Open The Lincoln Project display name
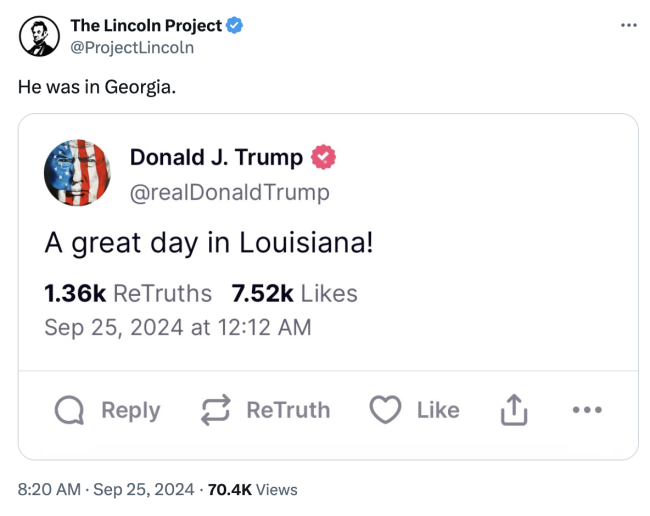The width and height of the screenshot is (650, 516). click(x=146, y=26)
